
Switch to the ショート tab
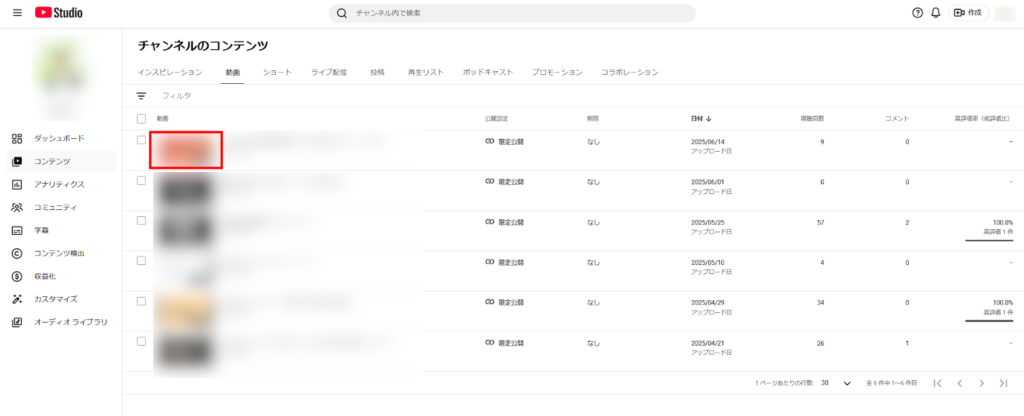tap(277, 73)
